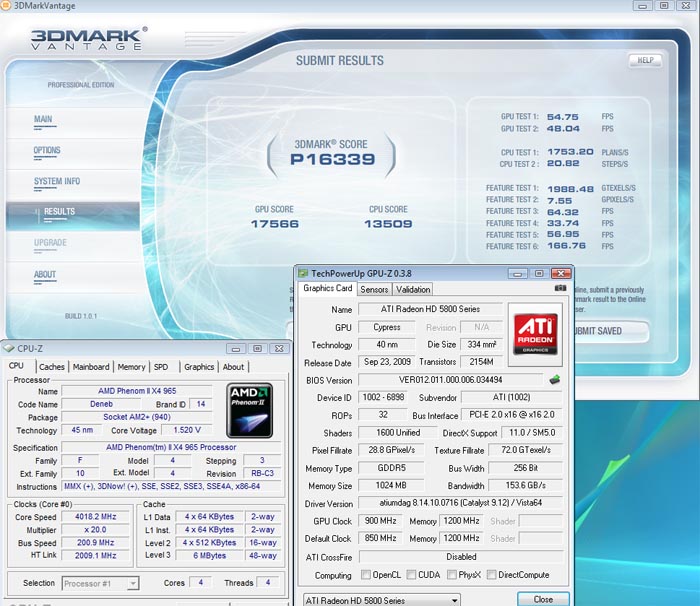The image size is (700, 606).
Task: Open UPGRADE in 3DMark sidebar
Action: pos(50,242)
